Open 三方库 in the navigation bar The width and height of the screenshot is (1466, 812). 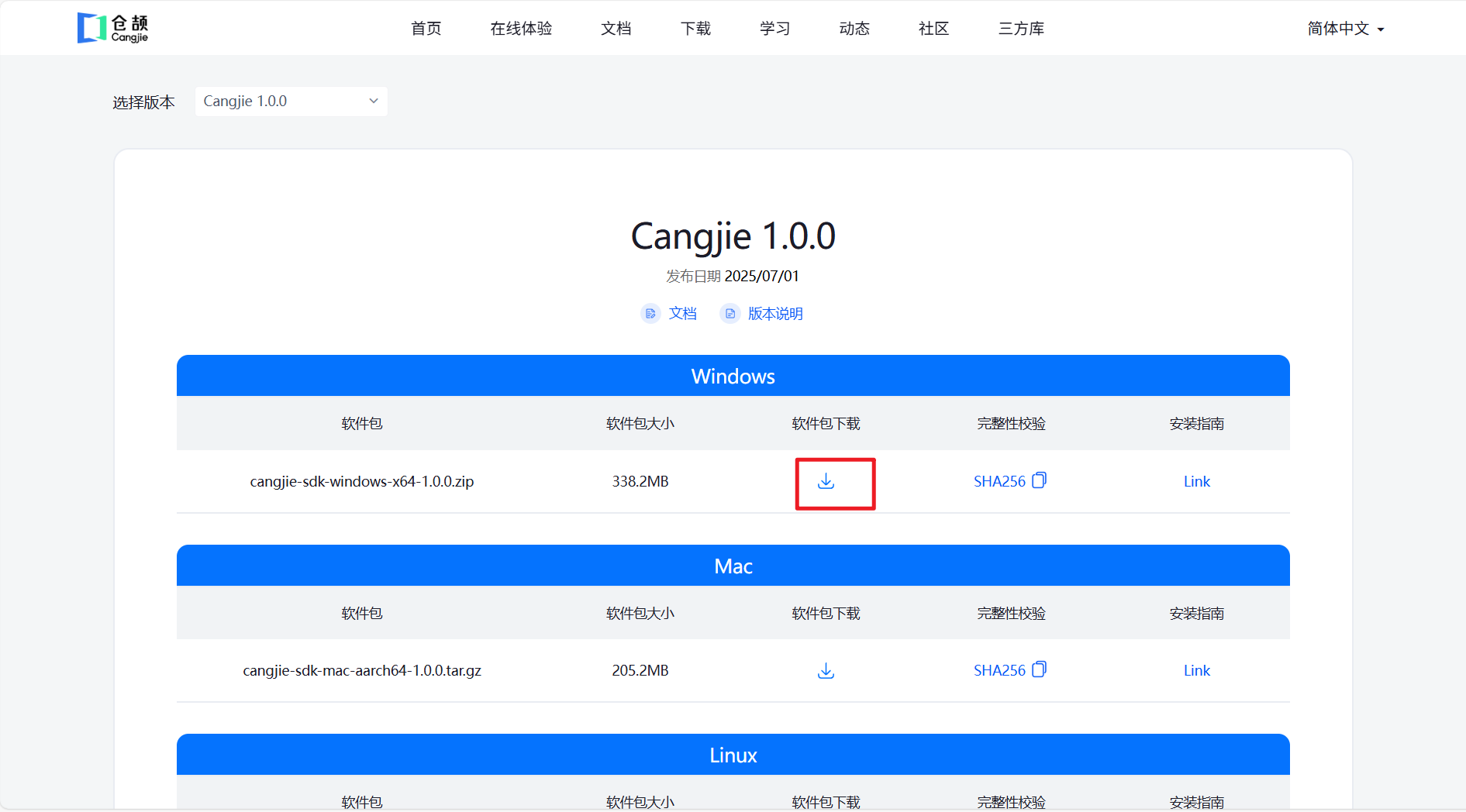(1021, 29)
